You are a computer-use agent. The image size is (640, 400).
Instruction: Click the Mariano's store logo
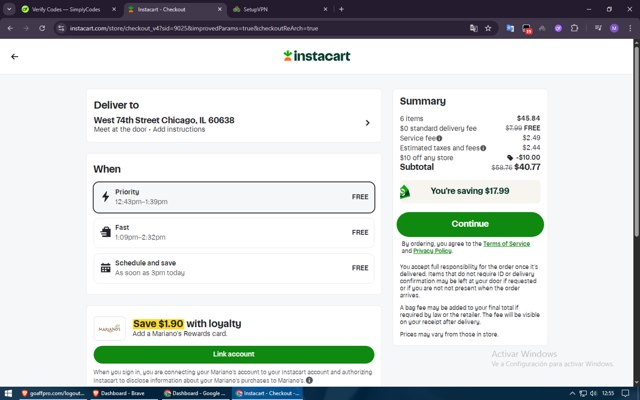(109, 329)
